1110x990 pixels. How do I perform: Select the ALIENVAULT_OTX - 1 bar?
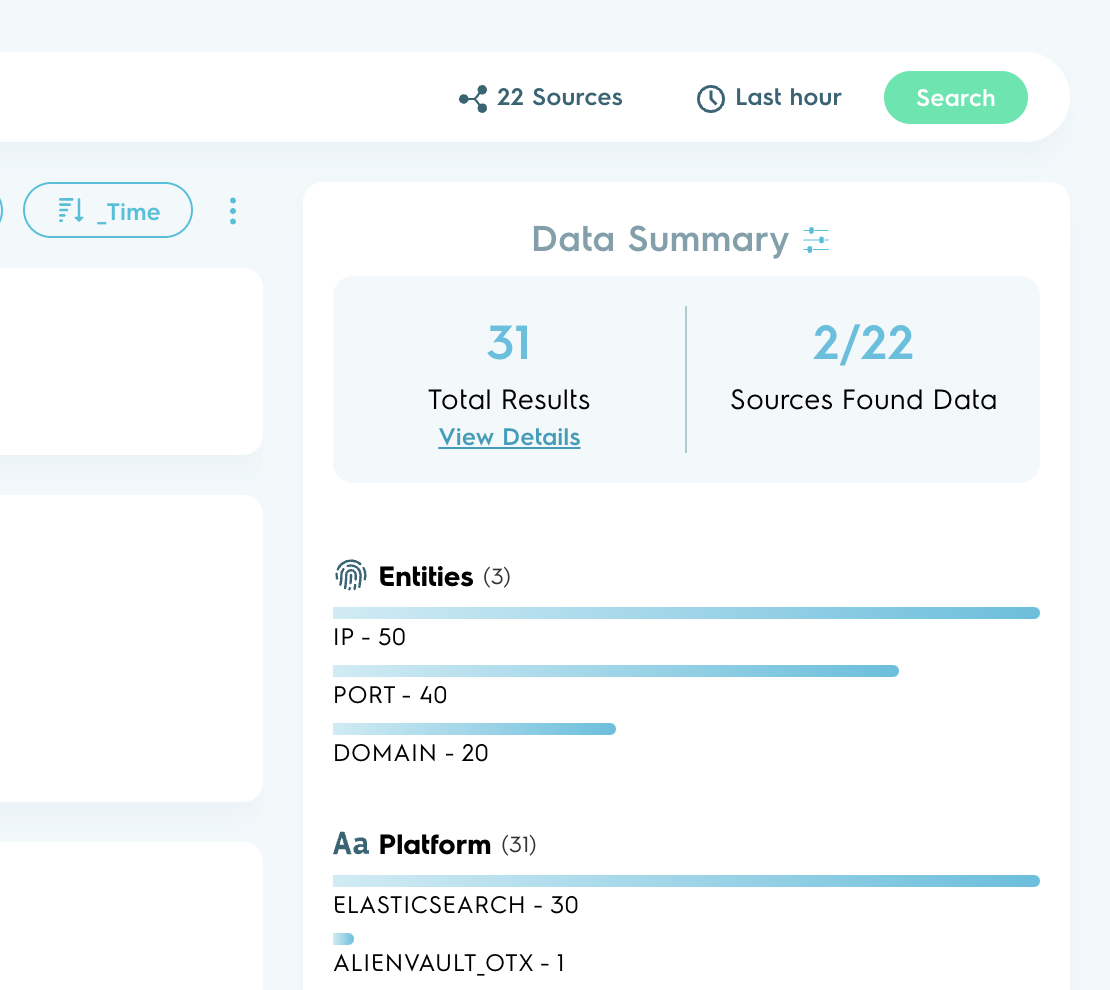tap(343, 939)
